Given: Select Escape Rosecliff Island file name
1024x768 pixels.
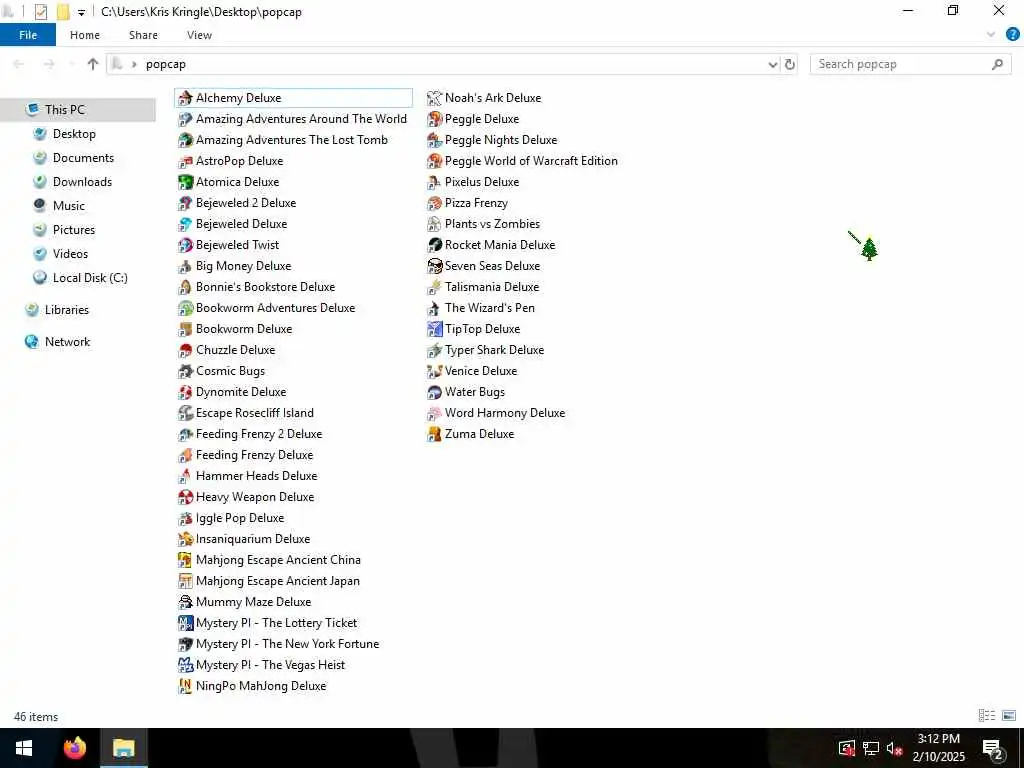Looking at the screenshot, I should click(255, 413).
